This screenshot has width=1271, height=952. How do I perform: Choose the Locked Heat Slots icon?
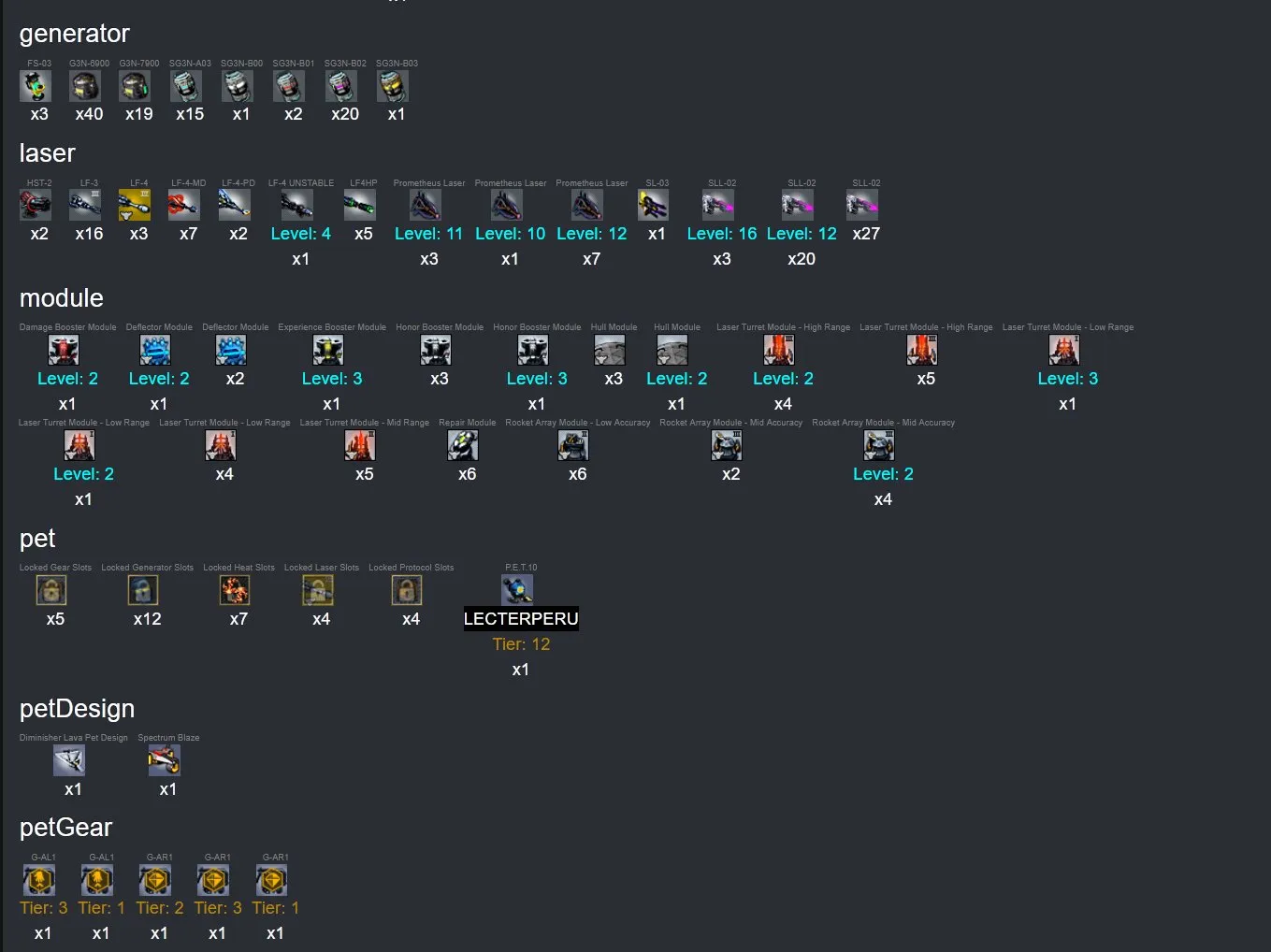[235, 590]
